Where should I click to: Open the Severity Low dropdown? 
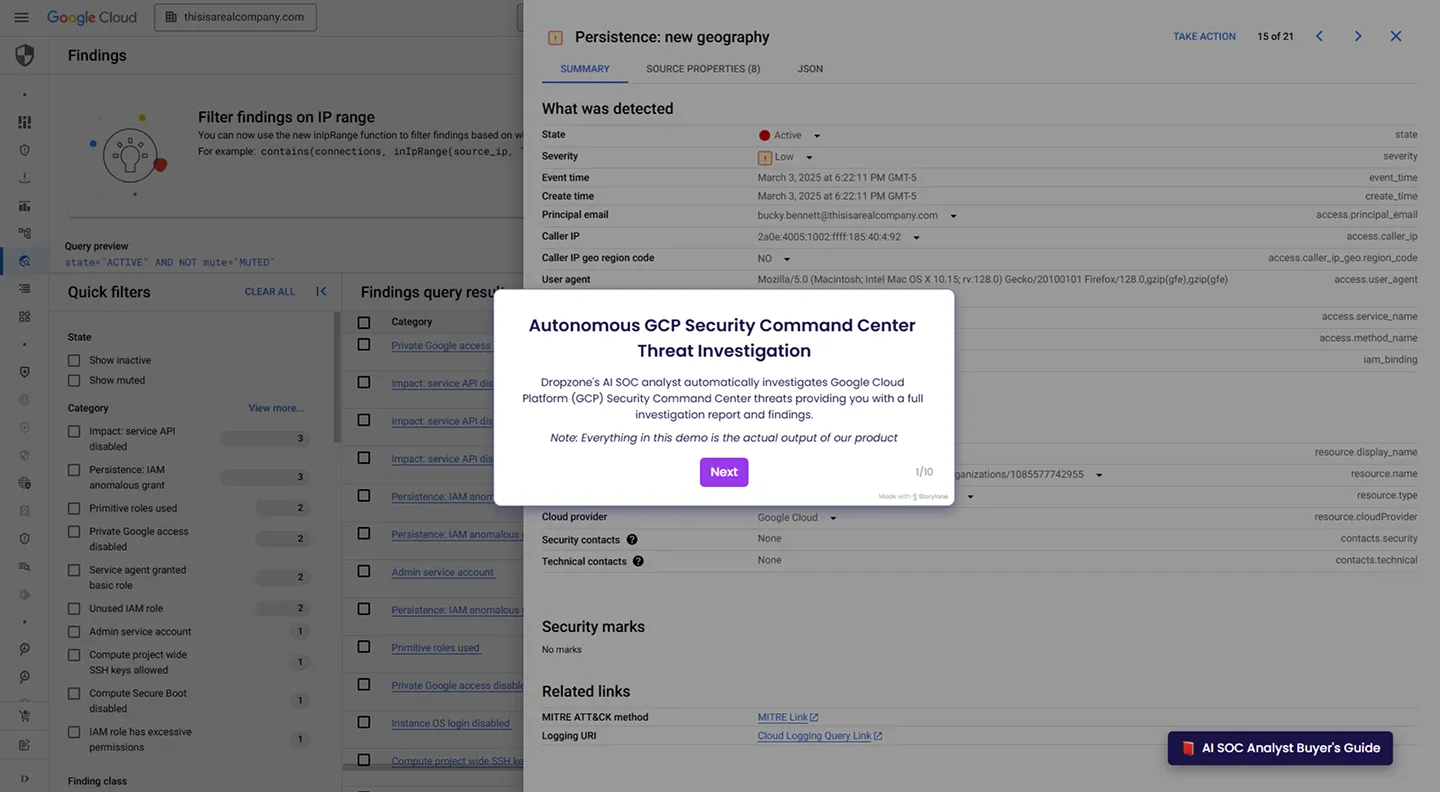809,156
